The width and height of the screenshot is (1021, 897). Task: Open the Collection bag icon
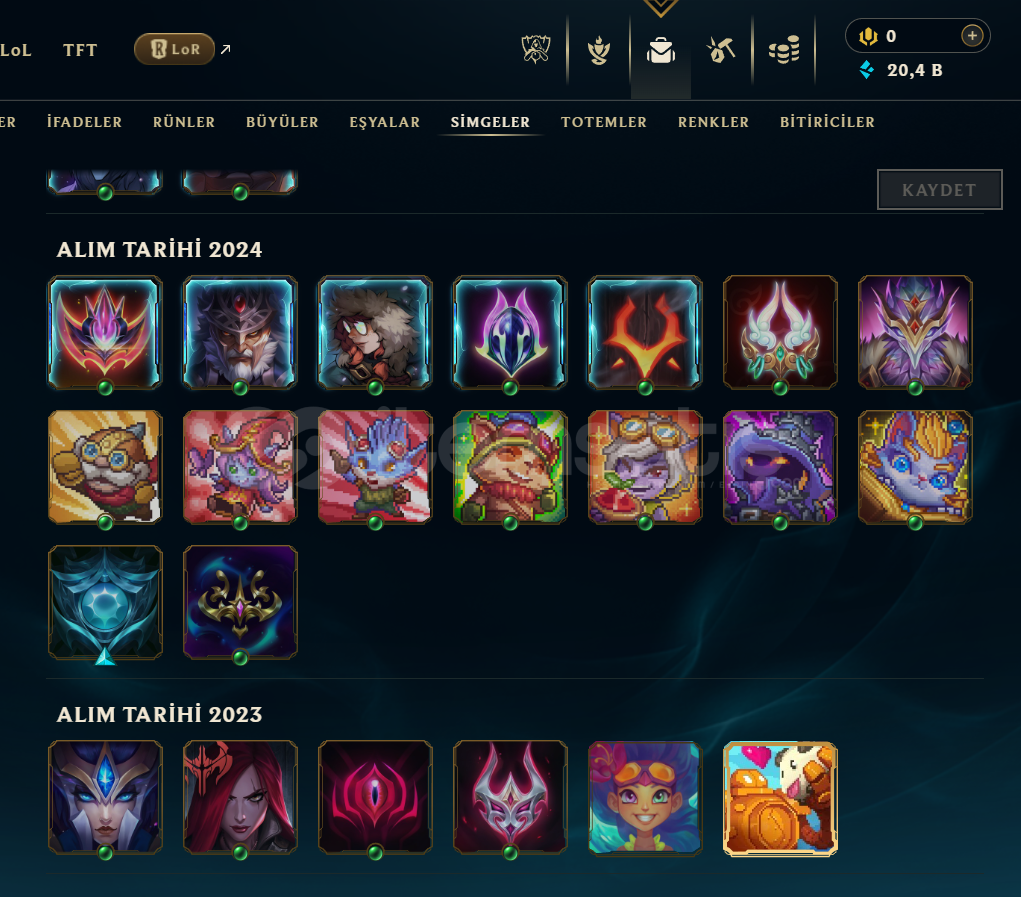pos(660,50)
